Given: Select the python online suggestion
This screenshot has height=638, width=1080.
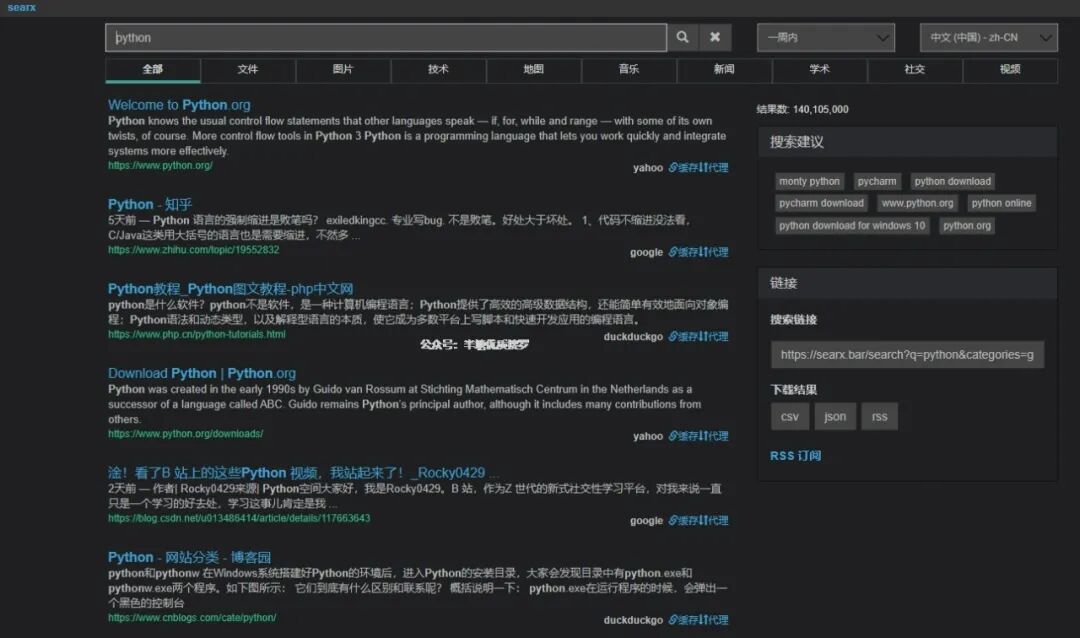Looking at the screenshot, I should 1001,203.
